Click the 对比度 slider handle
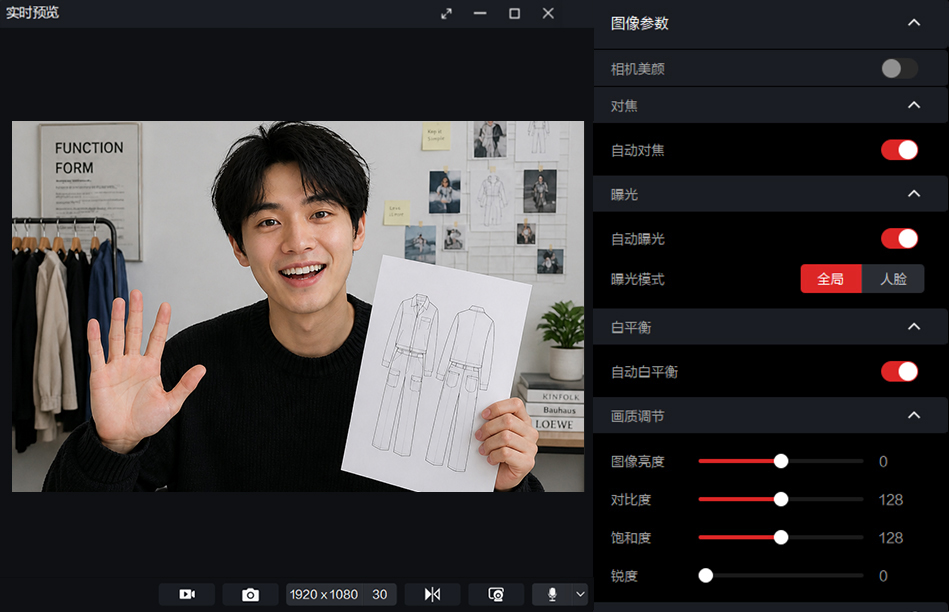This screenshot has height=612, width=949. (781, 499)
